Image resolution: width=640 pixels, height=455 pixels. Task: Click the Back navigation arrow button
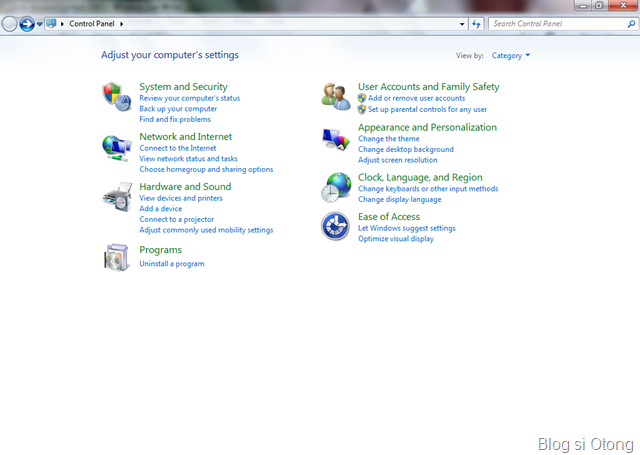[x=9, y=24]
